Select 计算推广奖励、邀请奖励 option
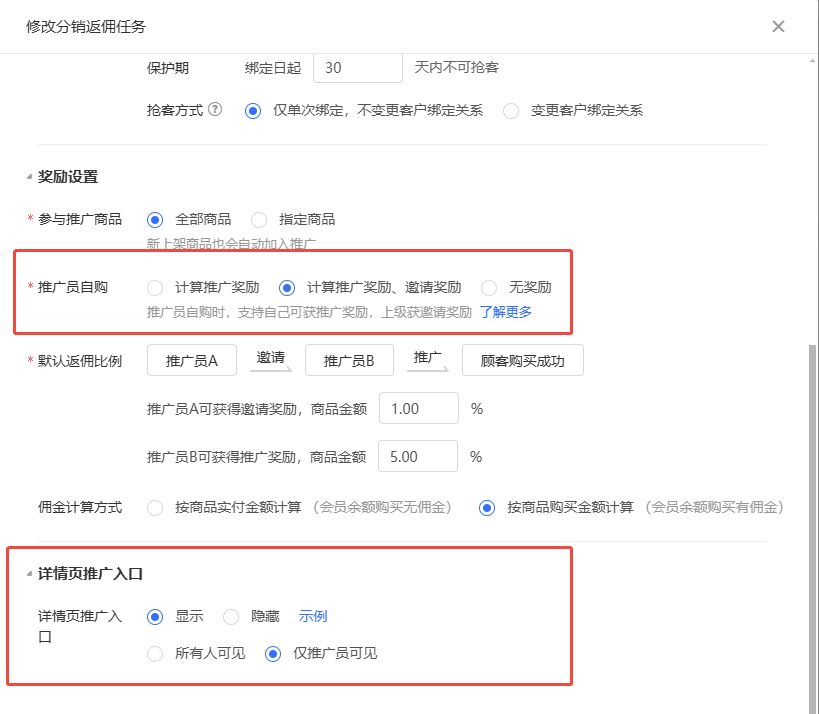 point(287,287)
